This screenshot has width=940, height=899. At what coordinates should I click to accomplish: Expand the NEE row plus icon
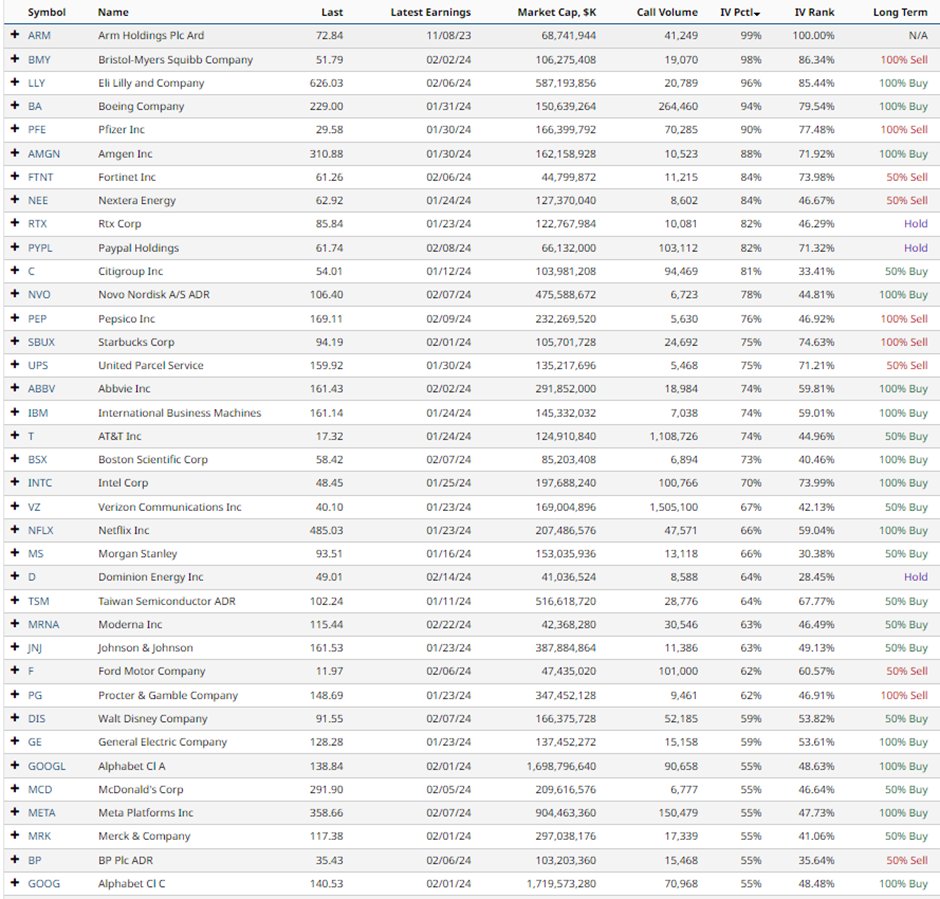[x=15, y=200]
